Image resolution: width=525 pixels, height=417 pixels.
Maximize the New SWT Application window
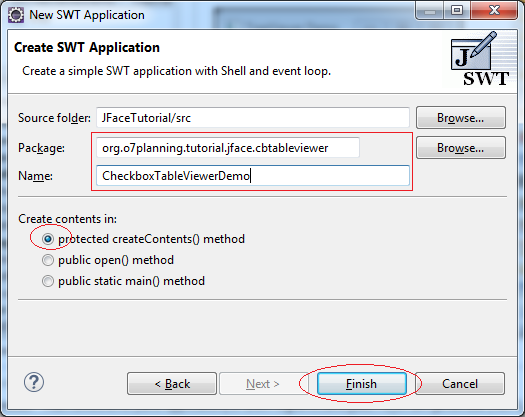click(x=457, y=10)
